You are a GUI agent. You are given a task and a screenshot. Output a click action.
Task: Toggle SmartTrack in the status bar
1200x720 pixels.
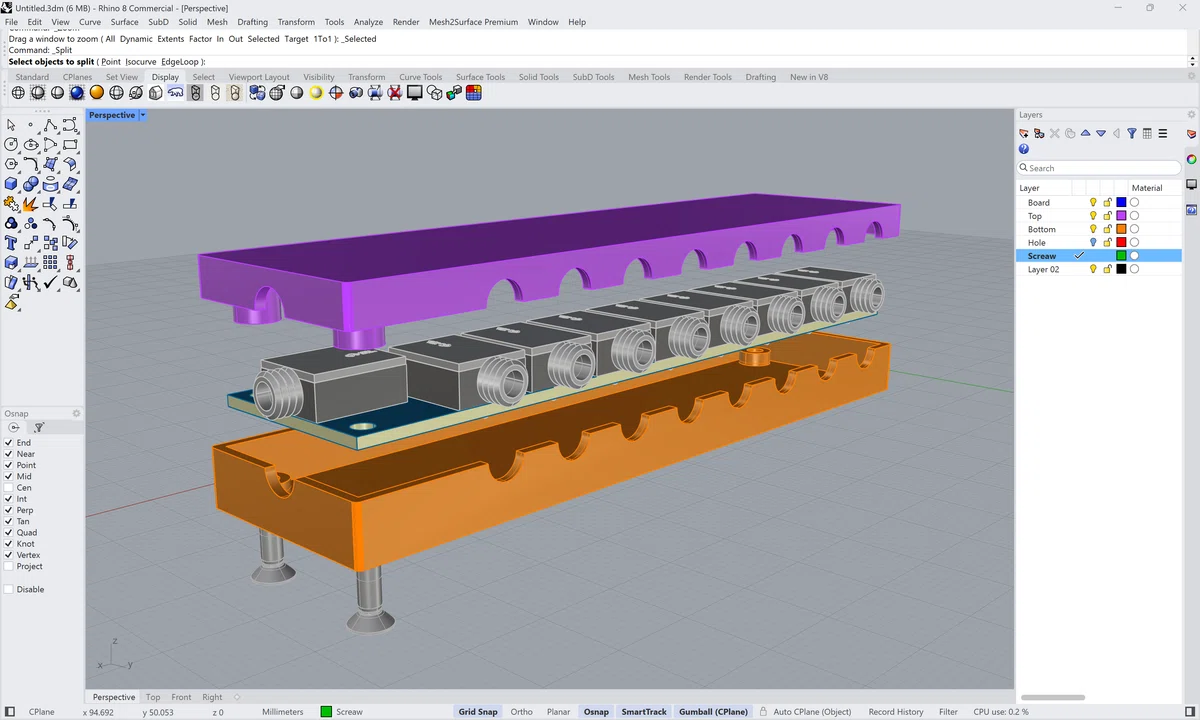coord(644,712)
